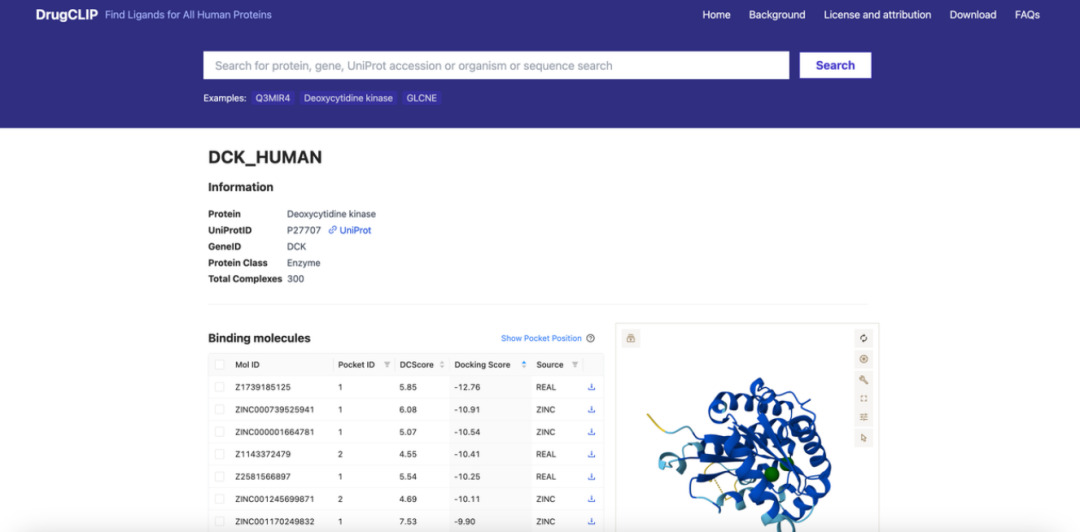
Task: Click the Deoxycytidine kinase example tag
Action: [x=349, y=98]
